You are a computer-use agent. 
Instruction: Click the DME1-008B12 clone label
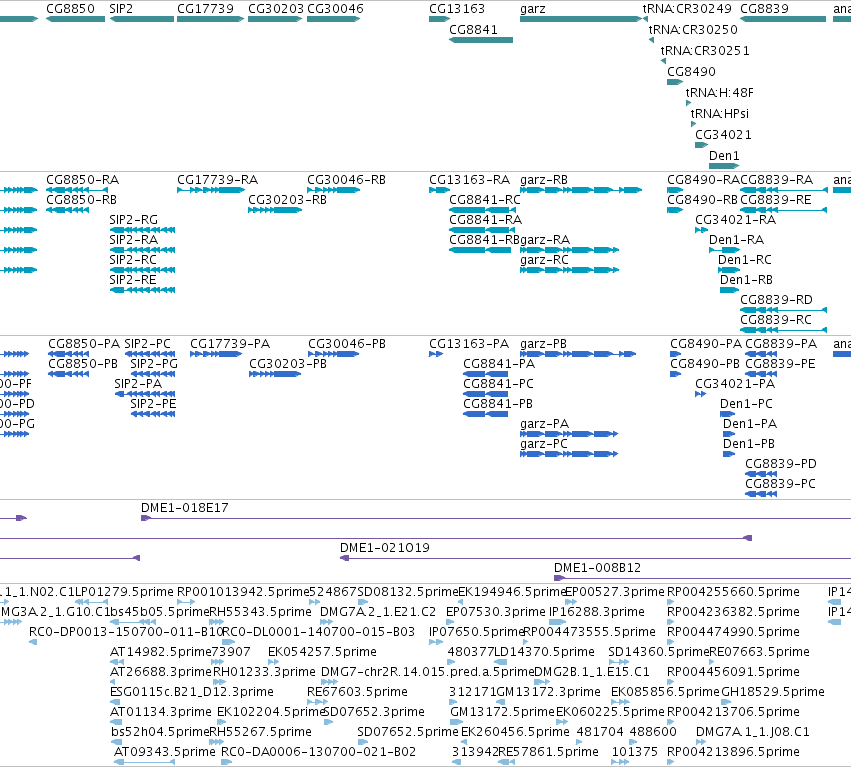click(x=598, y=568)
